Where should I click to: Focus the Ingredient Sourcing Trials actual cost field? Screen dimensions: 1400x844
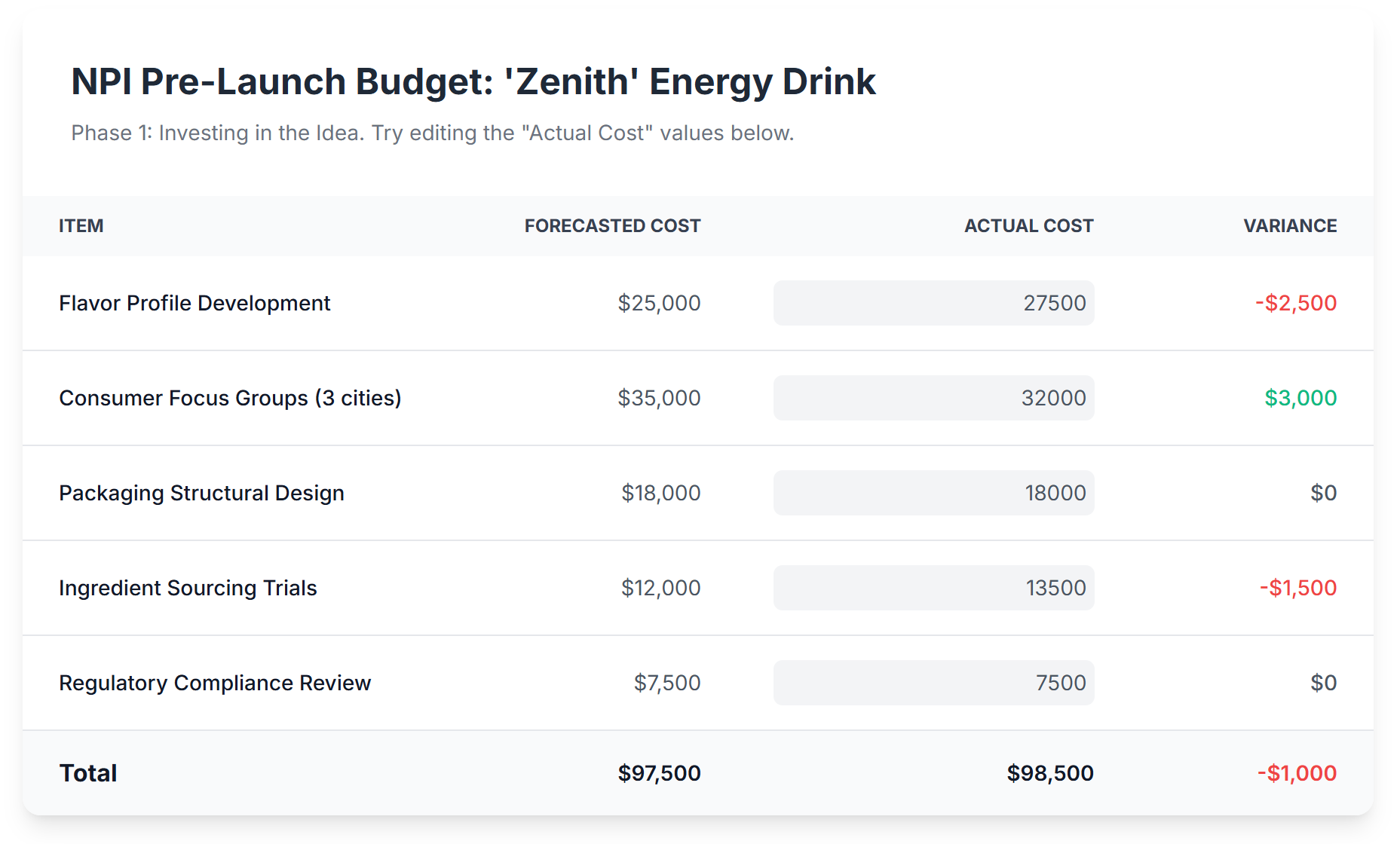tap(933, 588)
